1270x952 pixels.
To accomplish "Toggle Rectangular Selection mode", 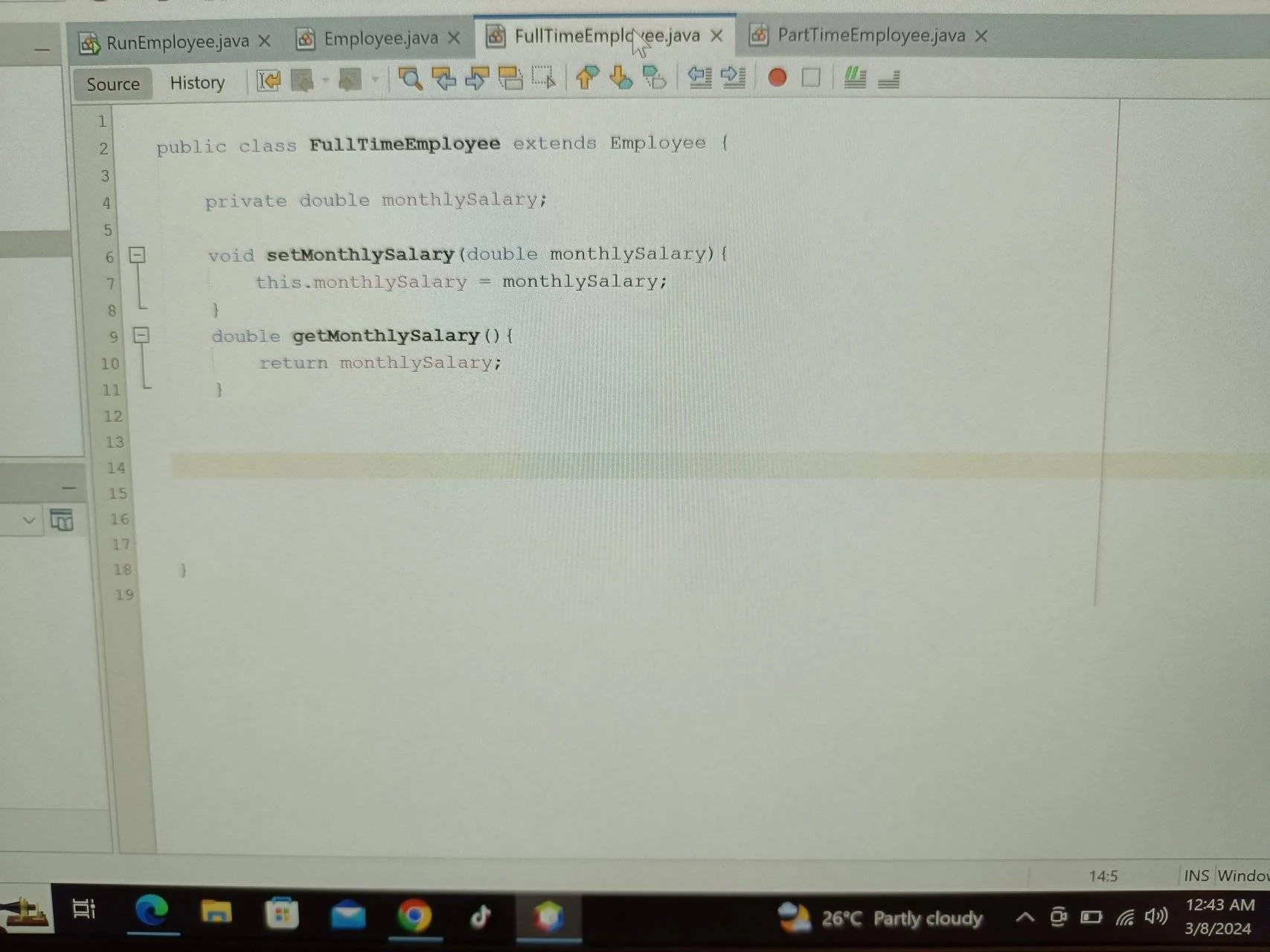I will coord(544,77).
